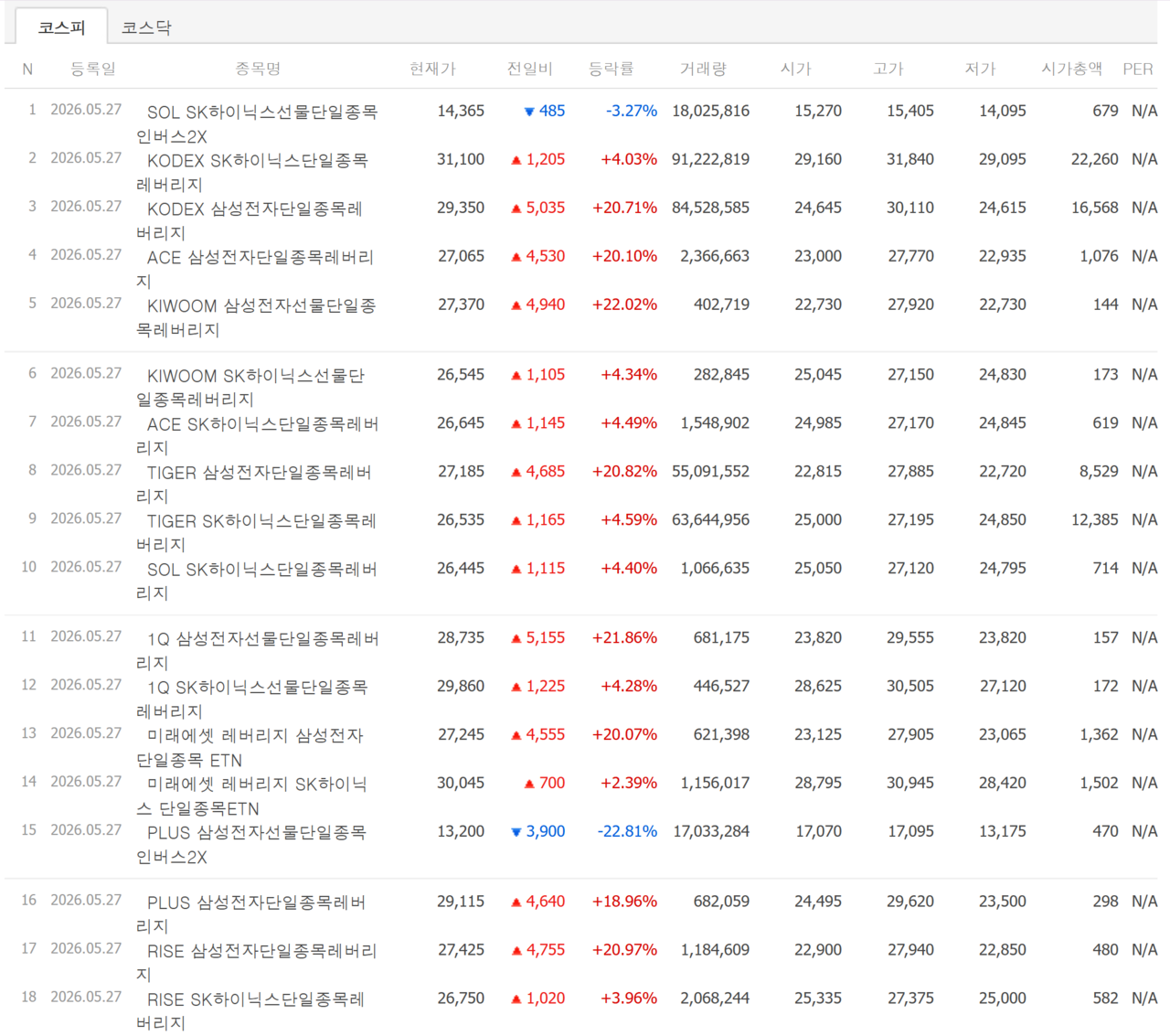The width and height of the screenshot is (1170, 1036).
Task: Open SOL SK하이닉스단일종목레버리지 link
Action: (x=257, y=582)
